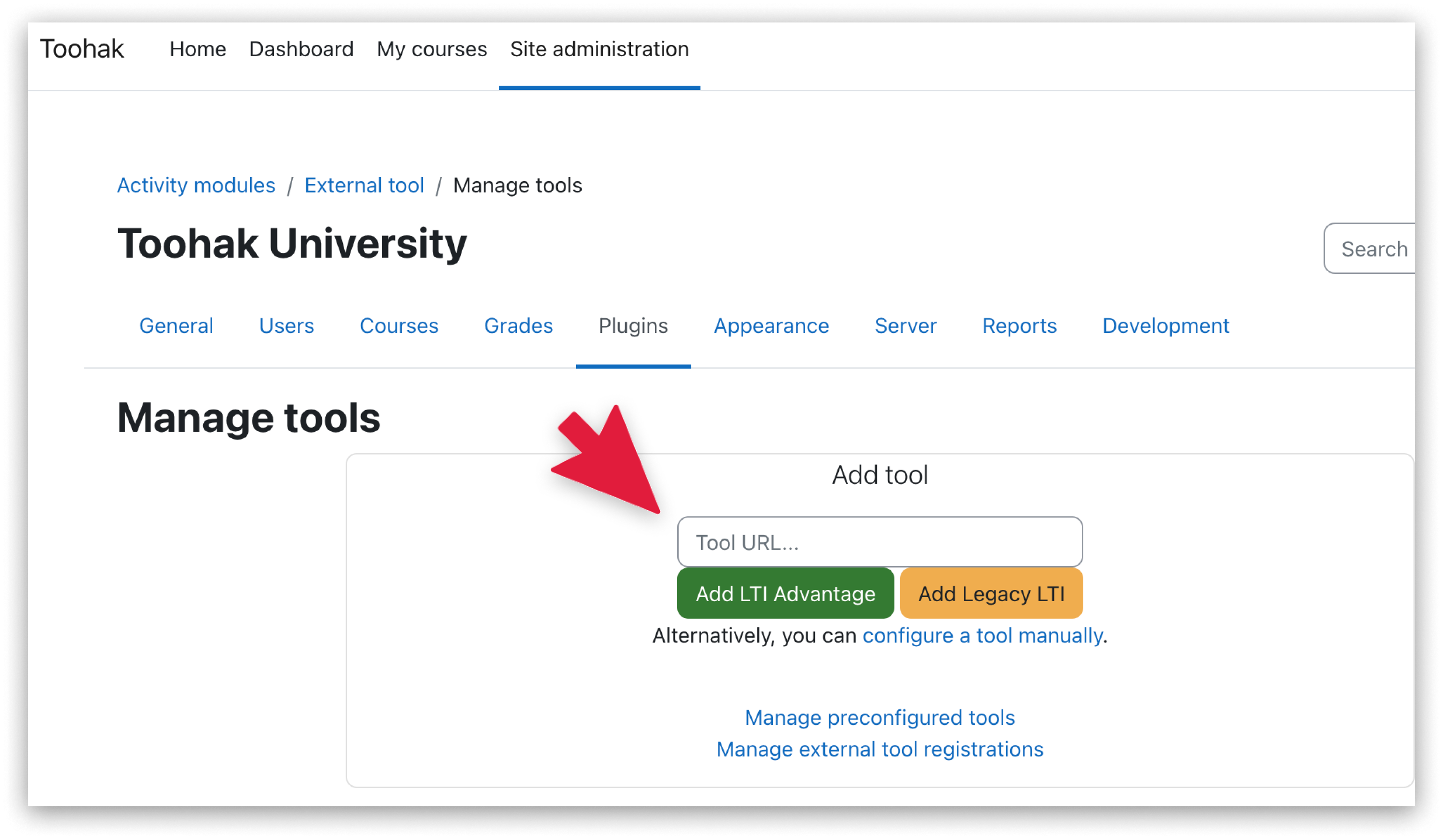This screenshot has height=840, width=1443.
Task: Click the green Add LTI Advantage button
Action: [x=785, y=594]
